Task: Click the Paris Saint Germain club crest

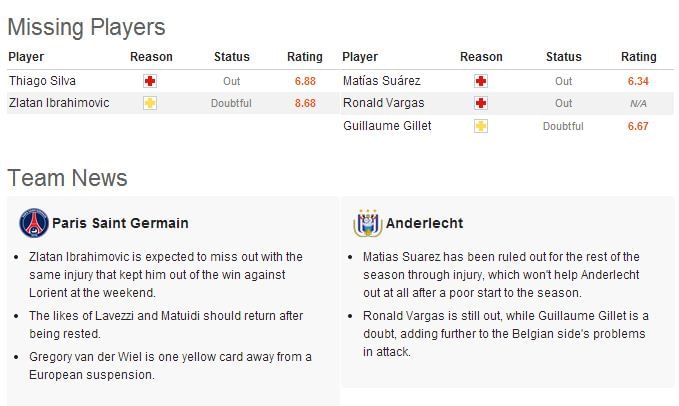Action: 33,223
